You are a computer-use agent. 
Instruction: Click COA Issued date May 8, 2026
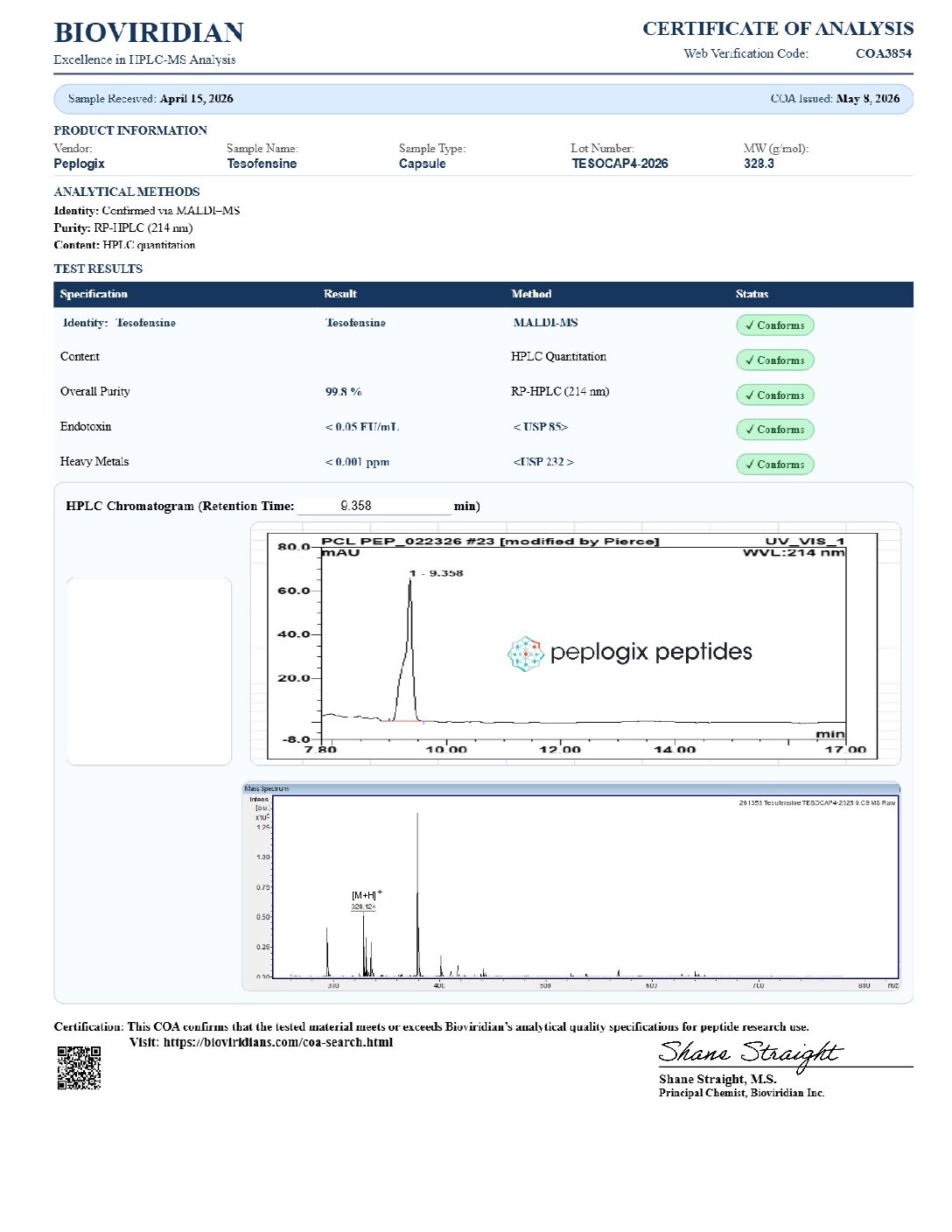pyautogui.click(x=867, y=99)
